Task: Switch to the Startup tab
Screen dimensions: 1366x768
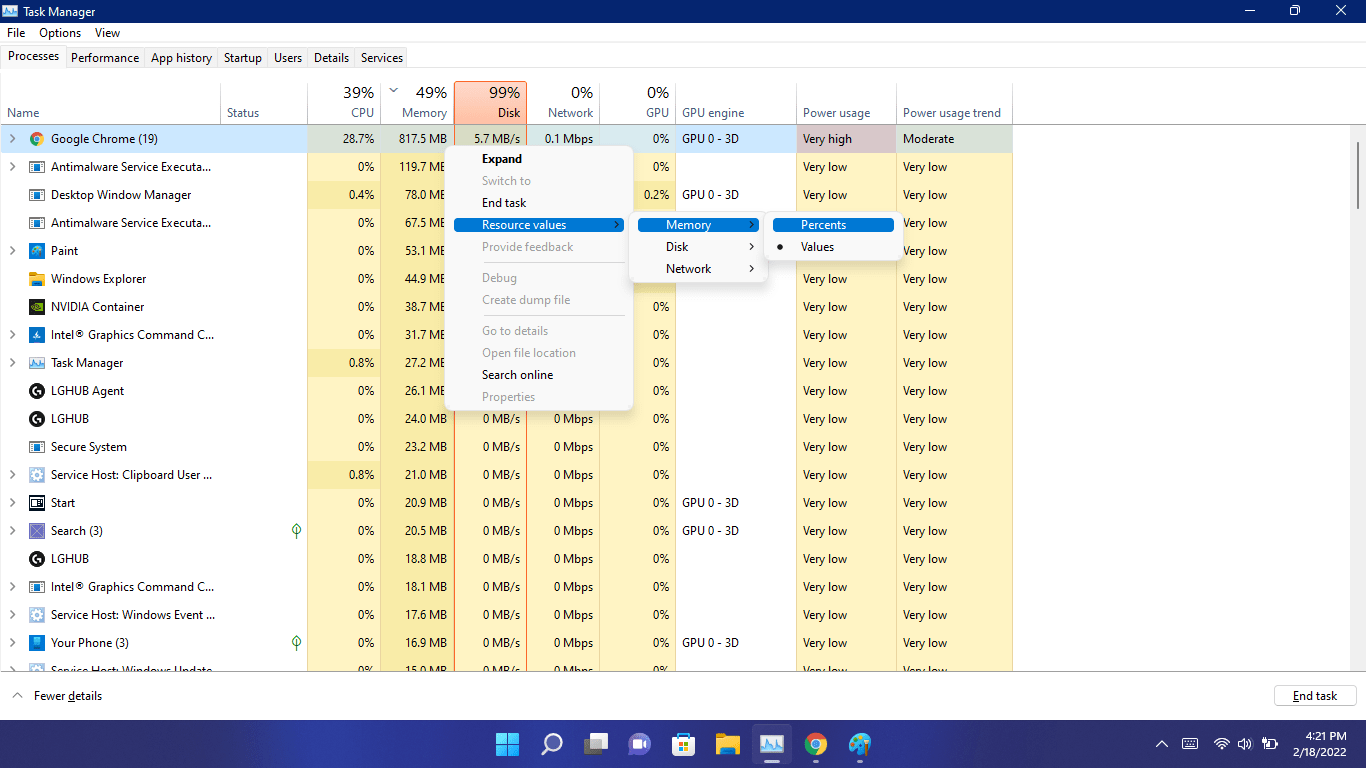Action: coord(243,58)
